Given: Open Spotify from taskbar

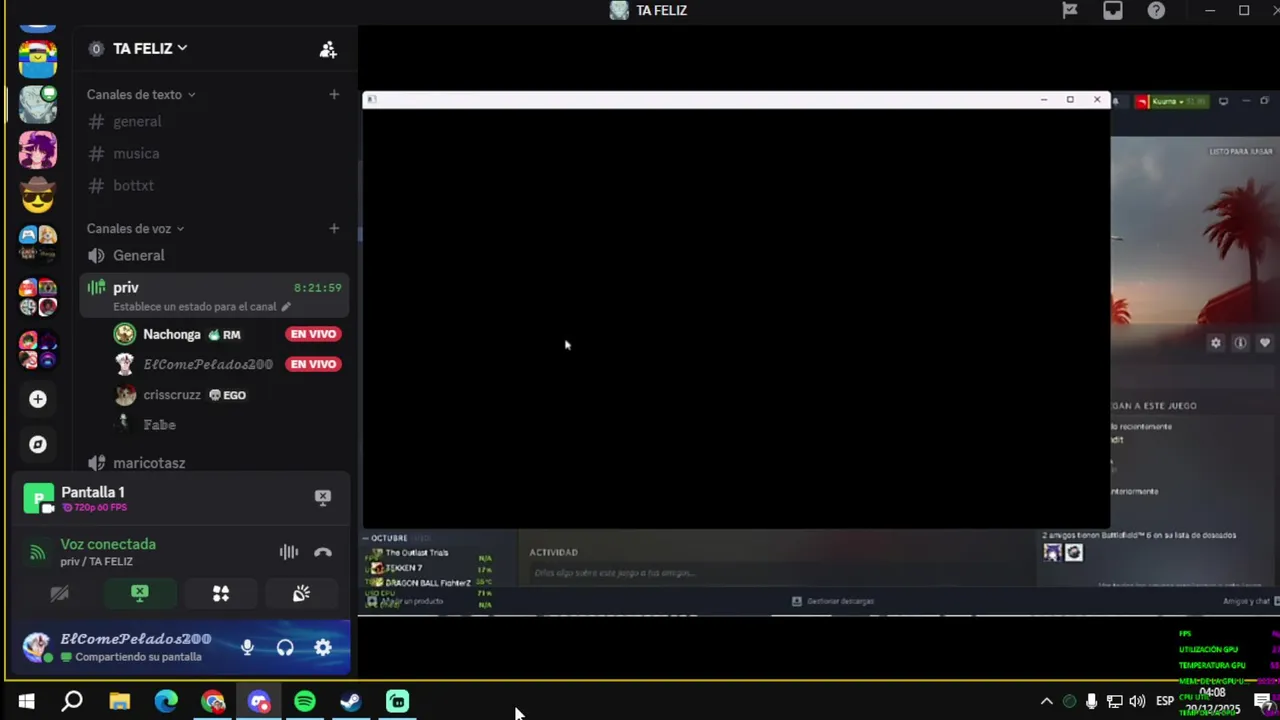Looking at the screenshot, I should coord(305,702).
